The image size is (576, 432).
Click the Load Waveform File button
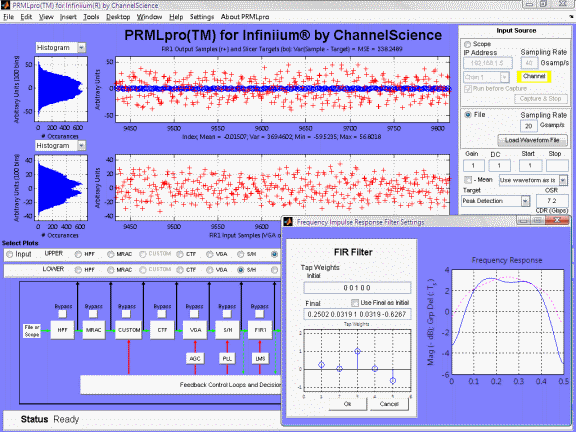pos(532,140)
